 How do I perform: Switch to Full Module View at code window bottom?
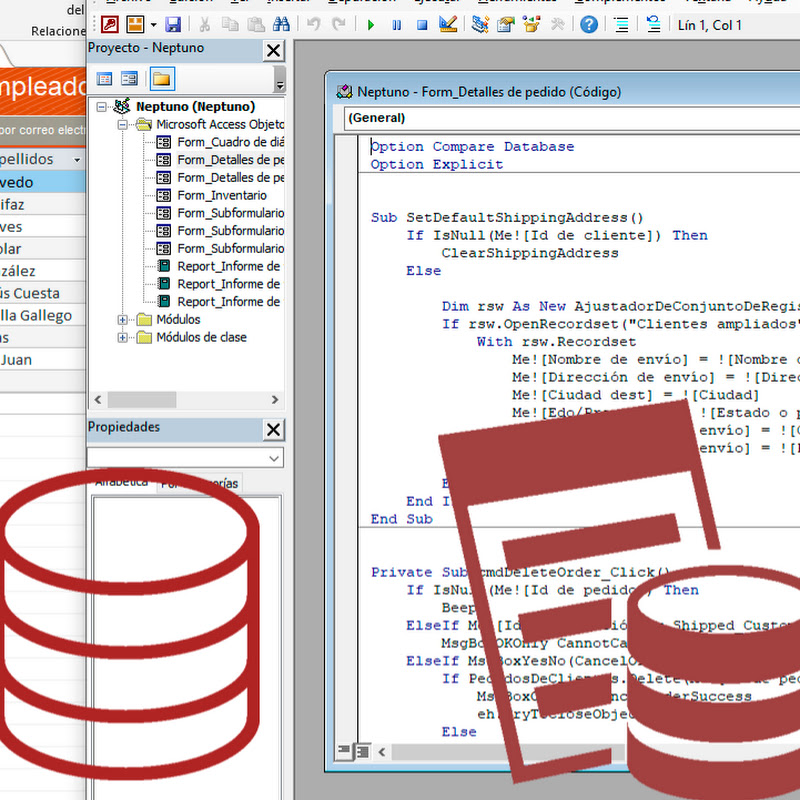coord(363,753)
